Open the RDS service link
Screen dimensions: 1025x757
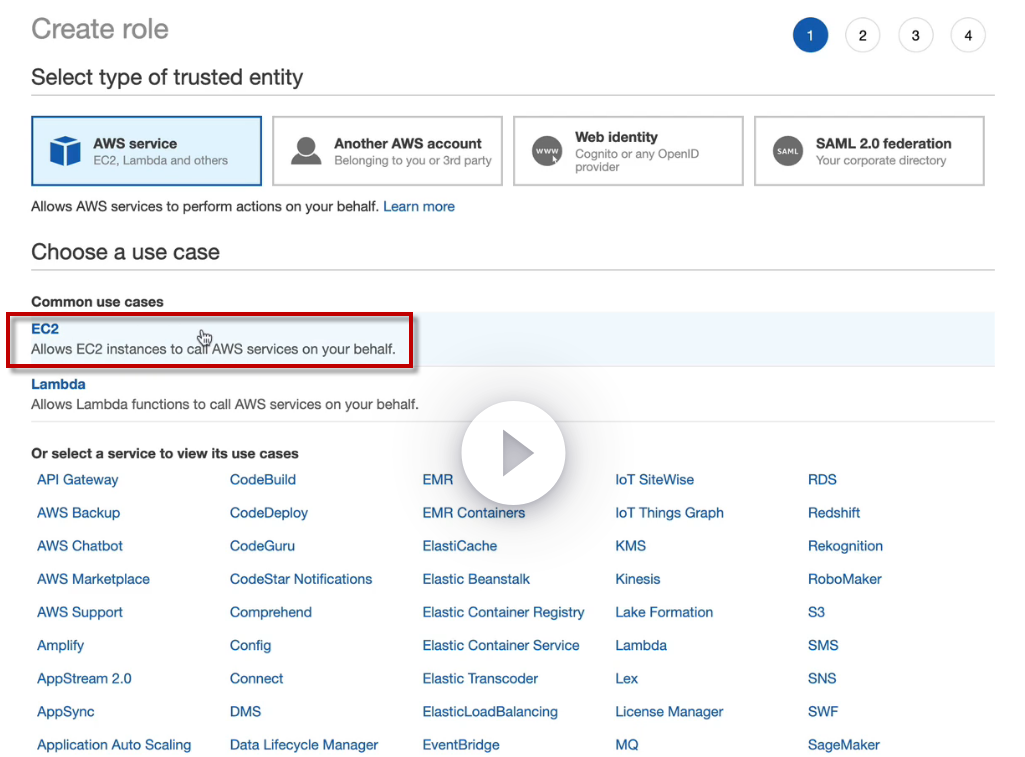click(822, 479)
